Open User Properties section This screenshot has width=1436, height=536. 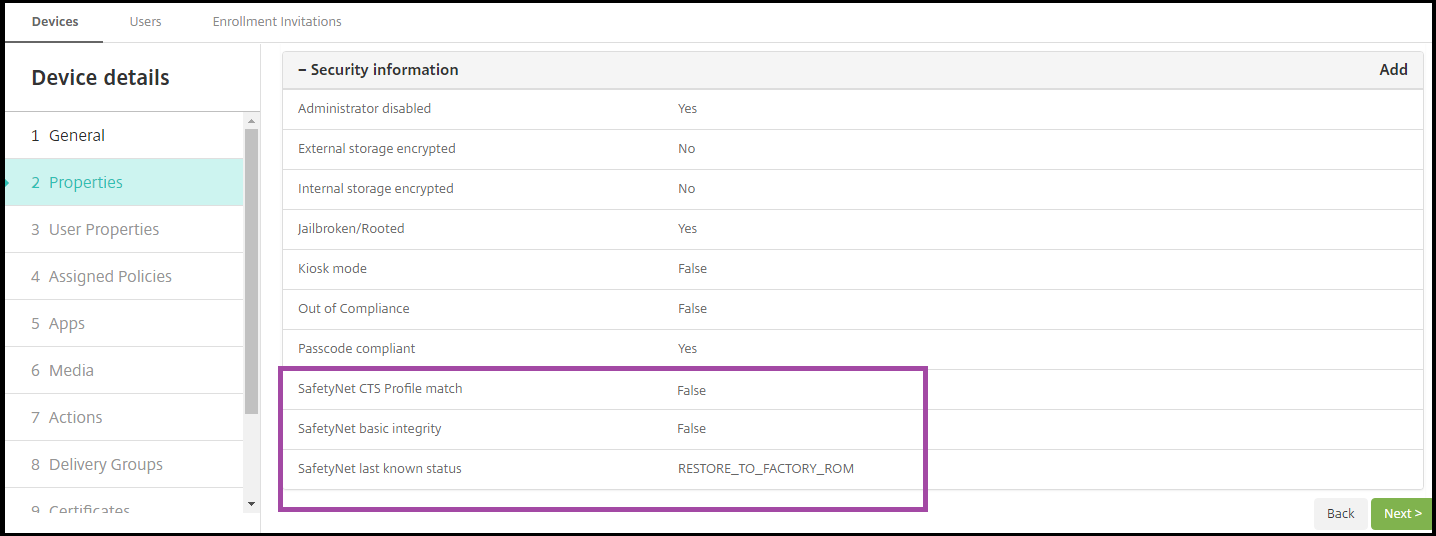(104, 230)
